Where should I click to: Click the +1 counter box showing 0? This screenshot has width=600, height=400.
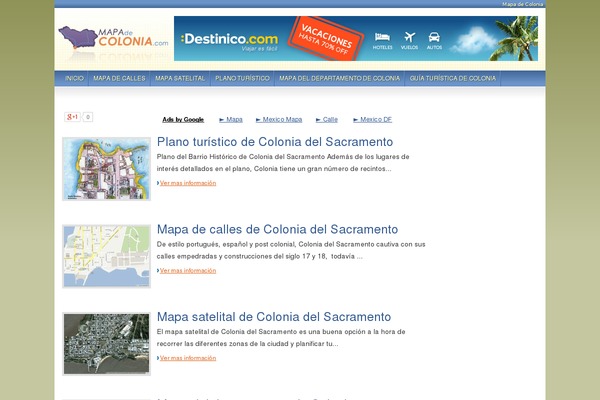pyautogui.click(x=88, y=117)
